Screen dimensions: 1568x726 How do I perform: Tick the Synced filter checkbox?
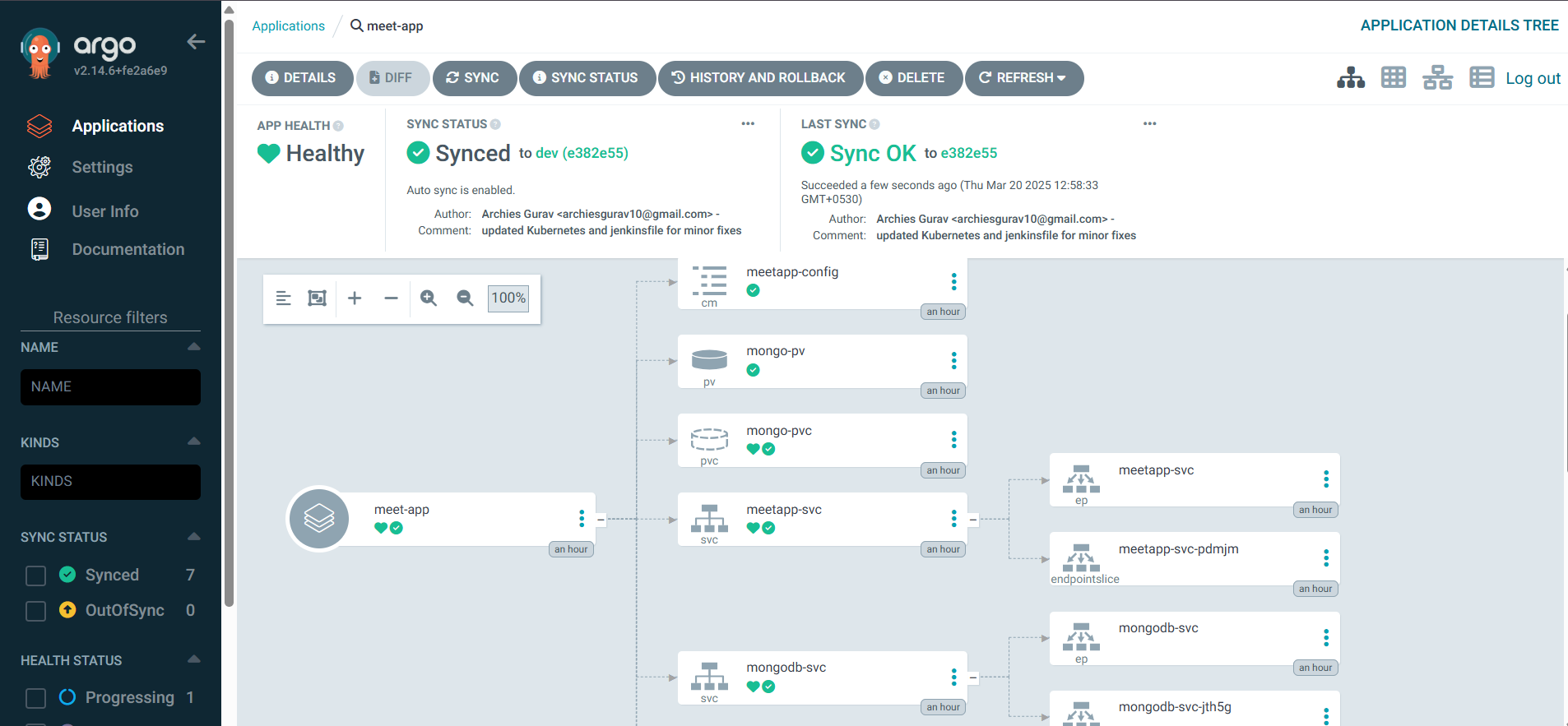35,576
